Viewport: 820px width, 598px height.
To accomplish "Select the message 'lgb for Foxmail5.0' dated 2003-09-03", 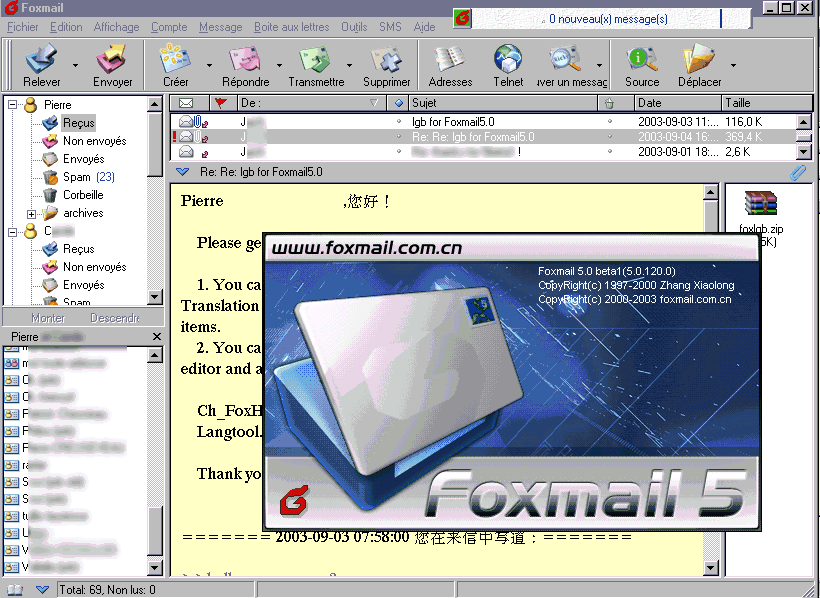I will (483, 122).
